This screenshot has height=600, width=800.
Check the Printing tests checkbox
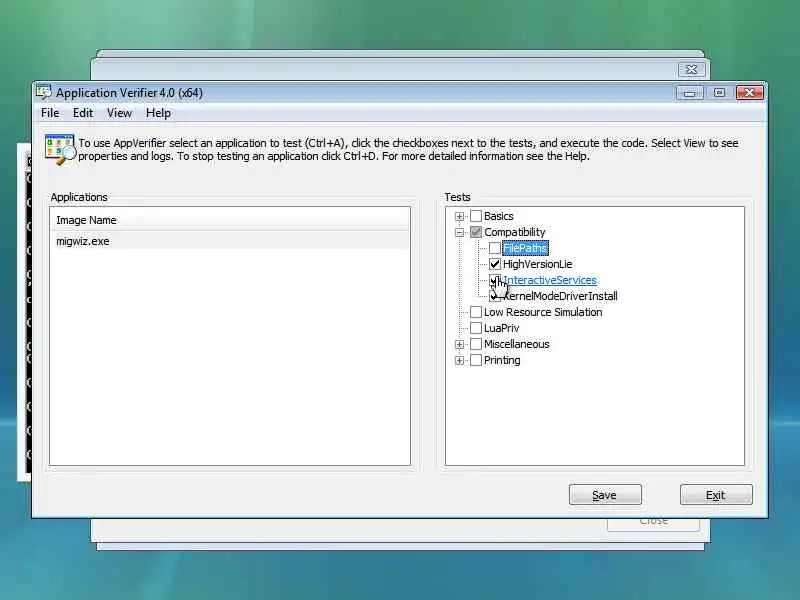pyautogui.click(x=476, y=360)
